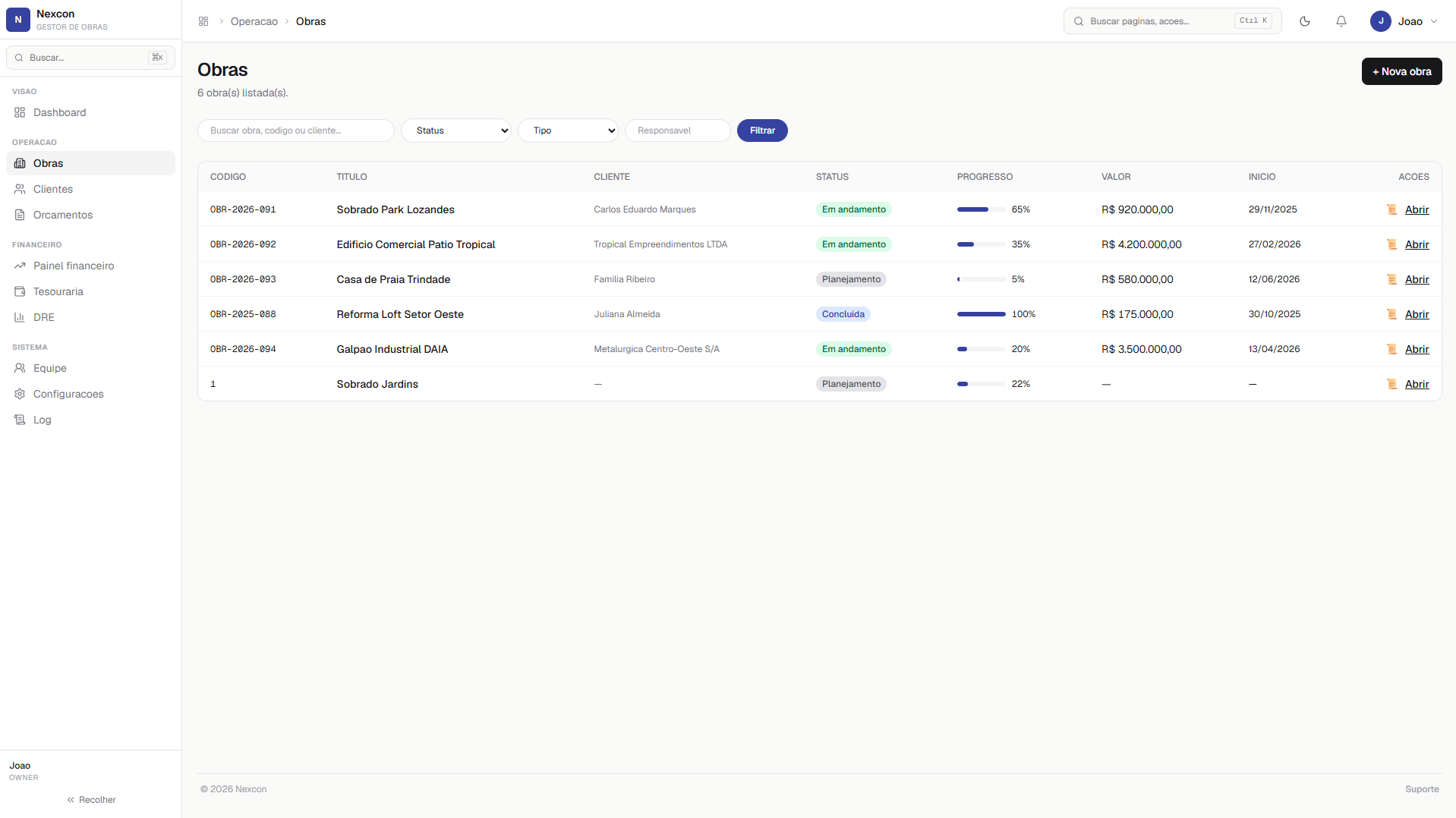This screenshot has height=818, width=1456.
Task: Click scroll icon in Sobrado Jardins row
Action: (1391, 384)
